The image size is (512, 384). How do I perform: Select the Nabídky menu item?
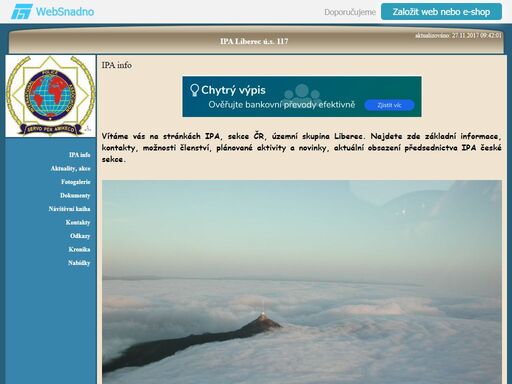click(x=79, y=263)
